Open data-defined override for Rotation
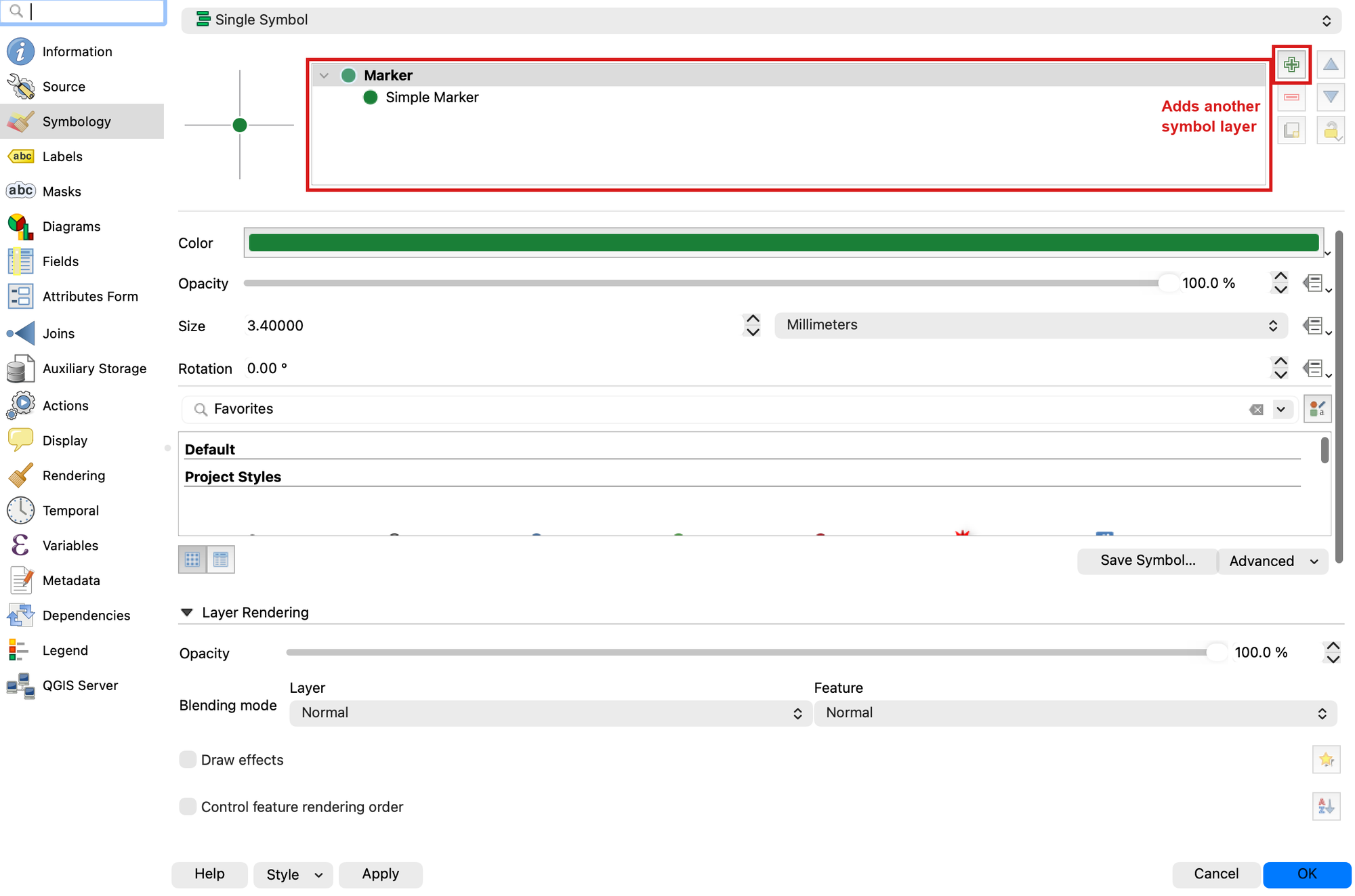This screenshot has height=896, width=1355. (x=1316, y=369)
